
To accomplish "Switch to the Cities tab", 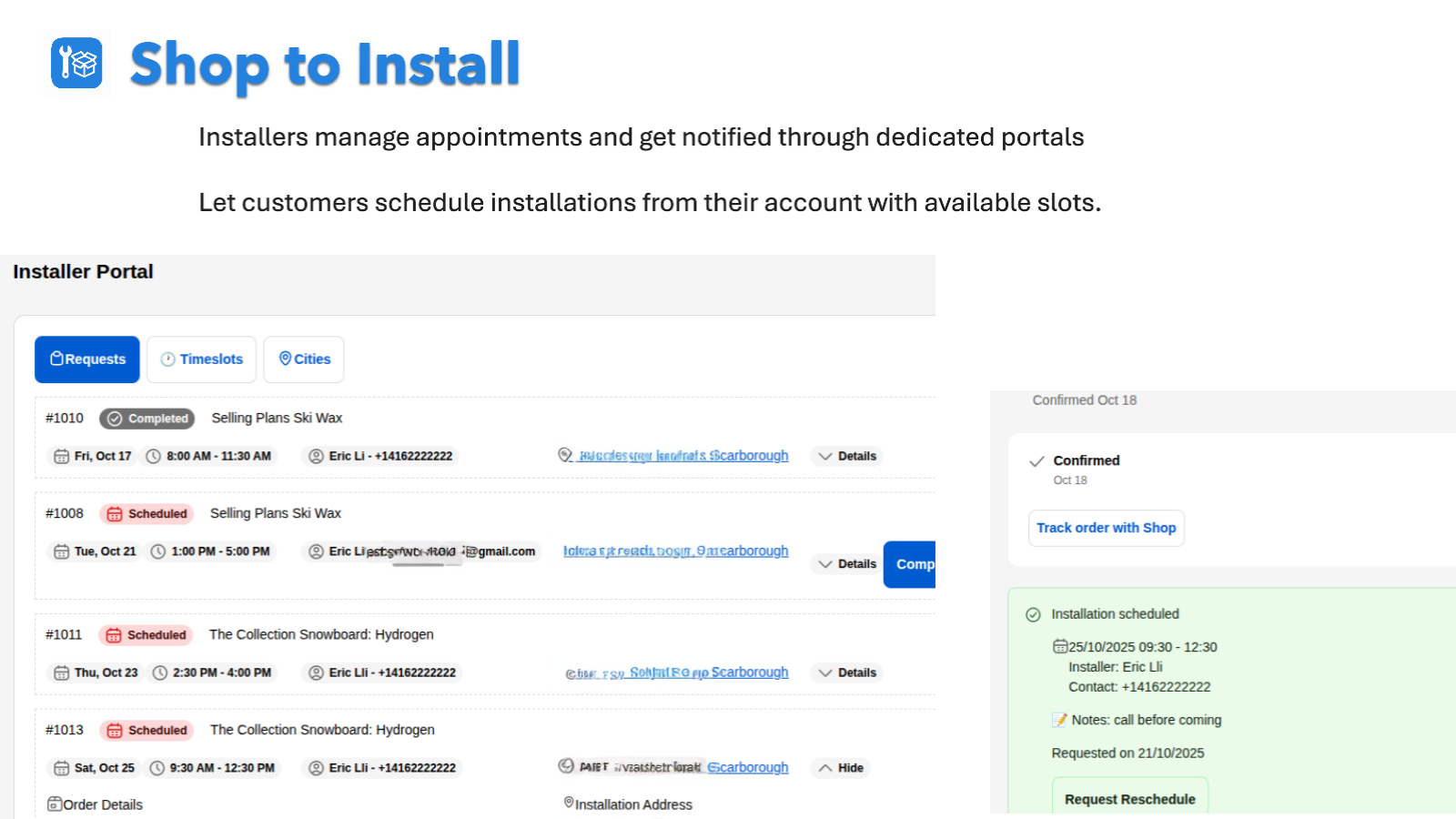I will (x=303, y=359).
